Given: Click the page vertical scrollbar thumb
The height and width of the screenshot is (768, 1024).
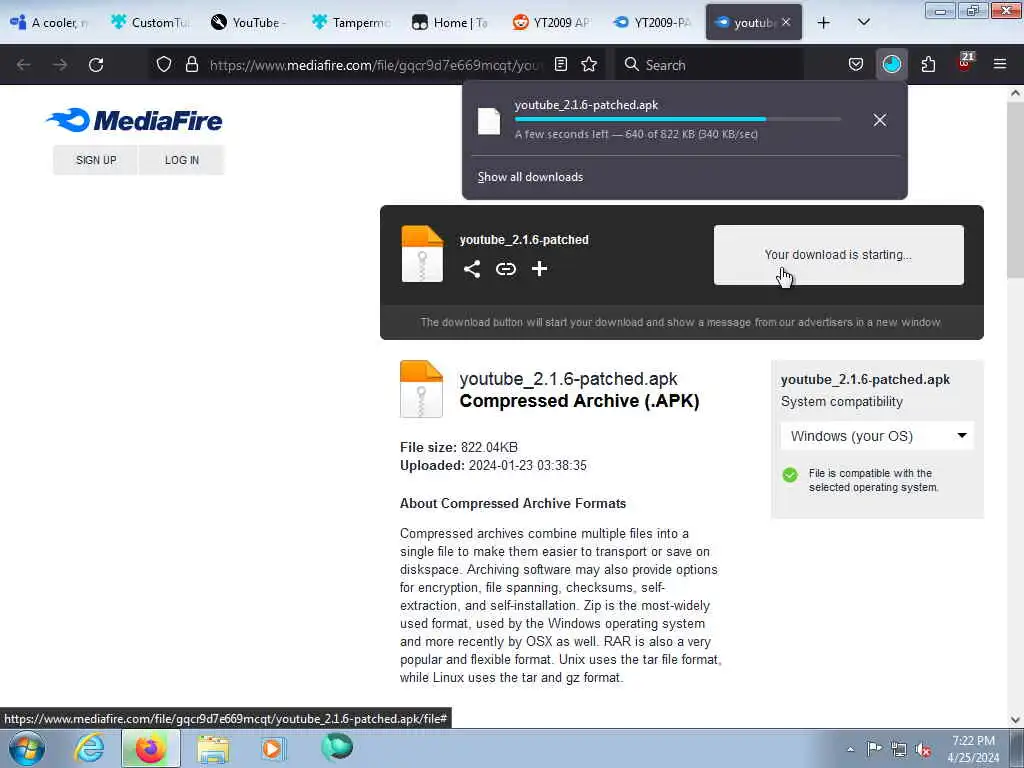Looking at the screenshot, I should (1015, 189).
